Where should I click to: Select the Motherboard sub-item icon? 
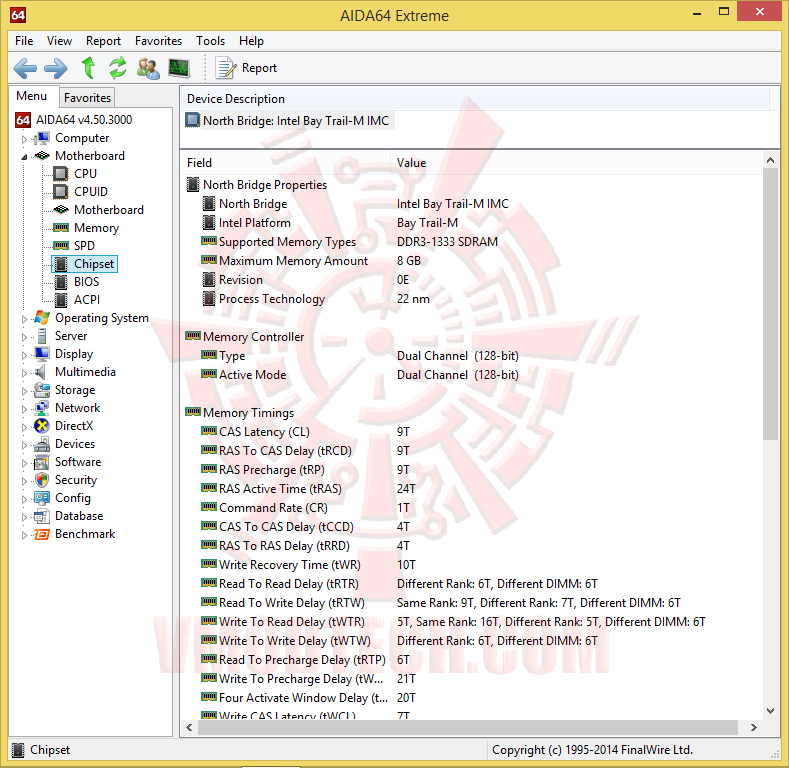pyautogui.click(x=61, y=209)
